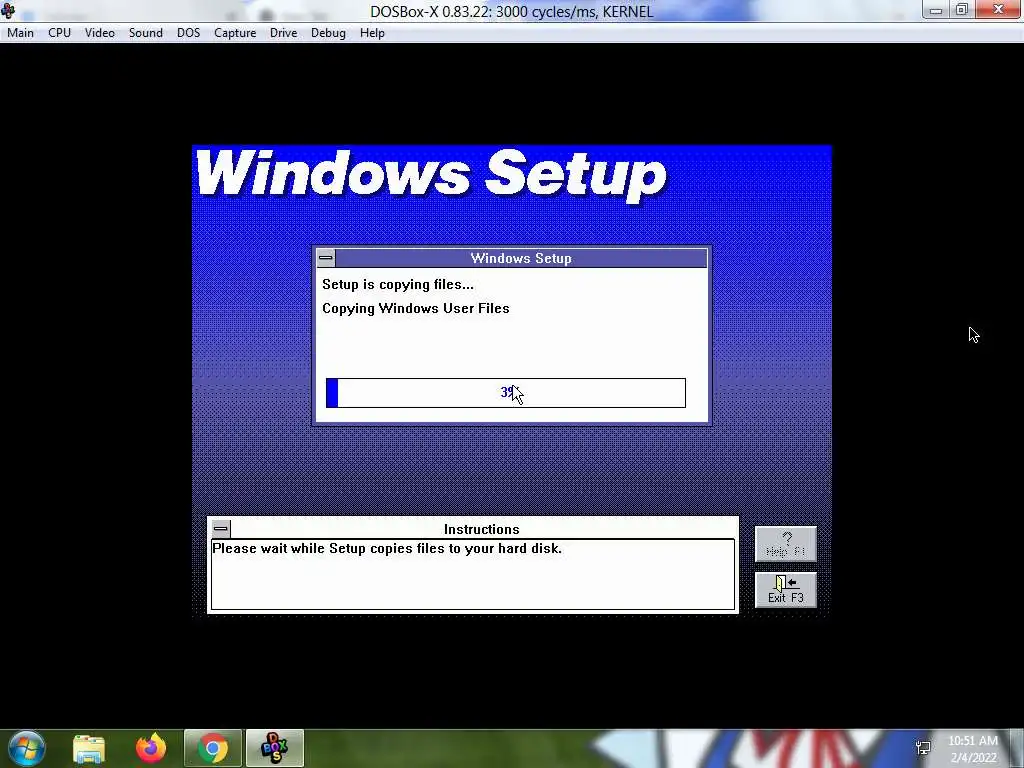Click the DOSBox-X title bar app icon
1024x768 pixels.
tap(8, 10)
